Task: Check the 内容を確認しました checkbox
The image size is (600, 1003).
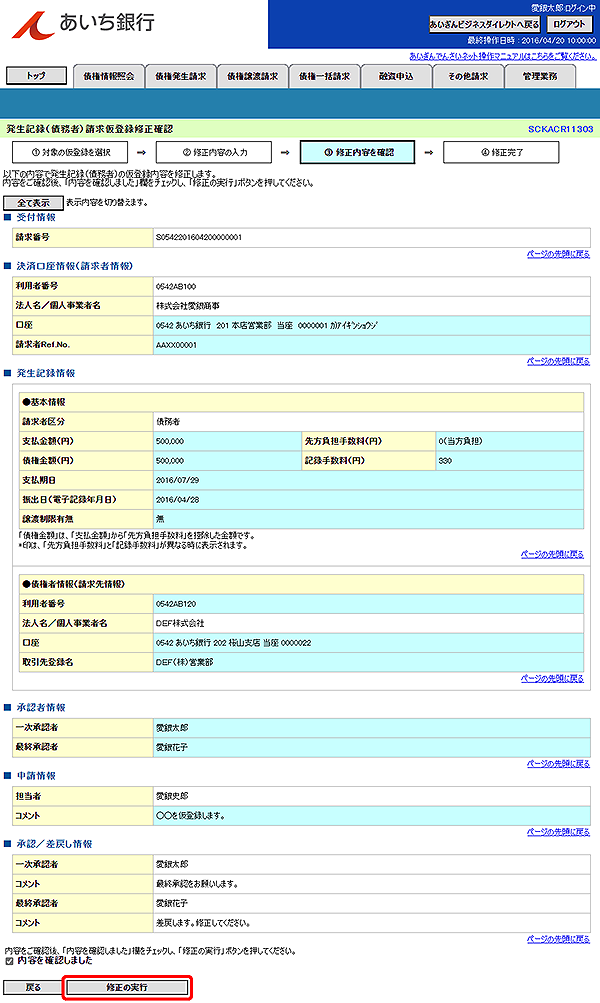Action: tap(9, 961)
